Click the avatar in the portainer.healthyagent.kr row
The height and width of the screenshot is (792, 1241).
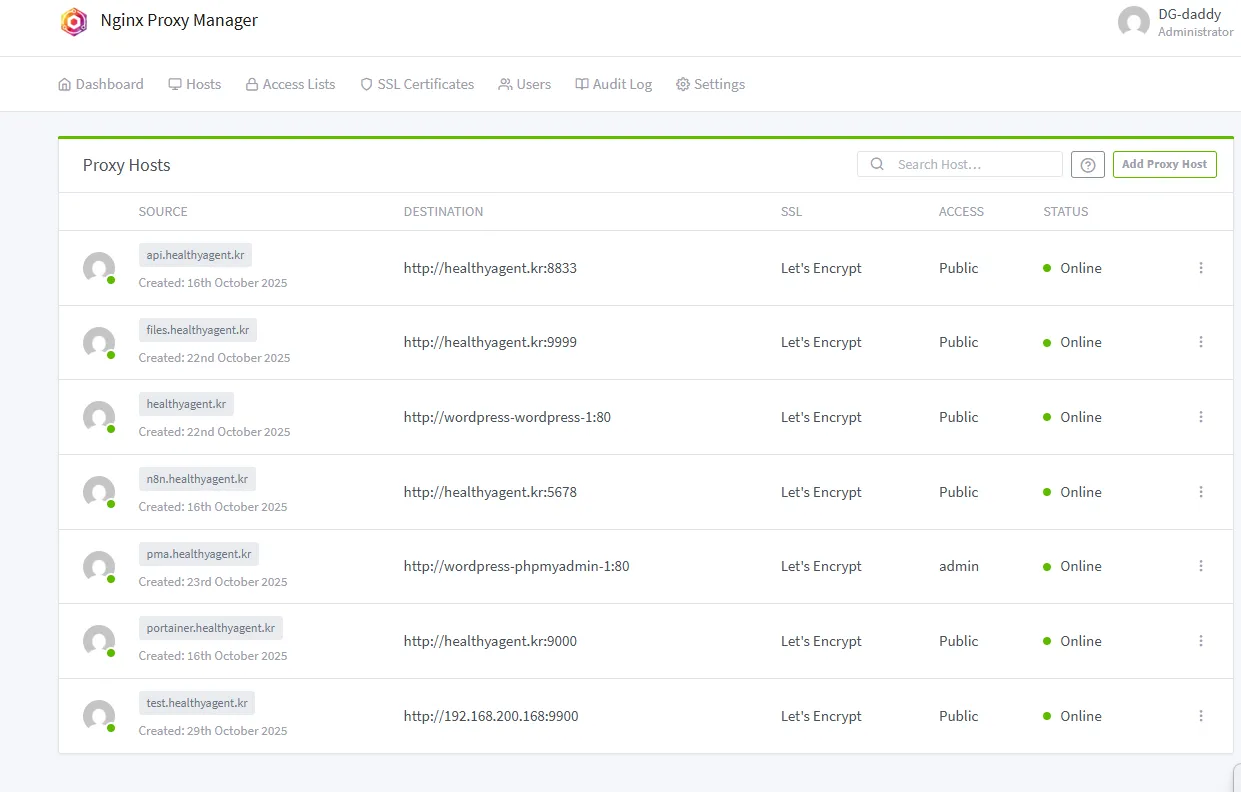point(99,641)
